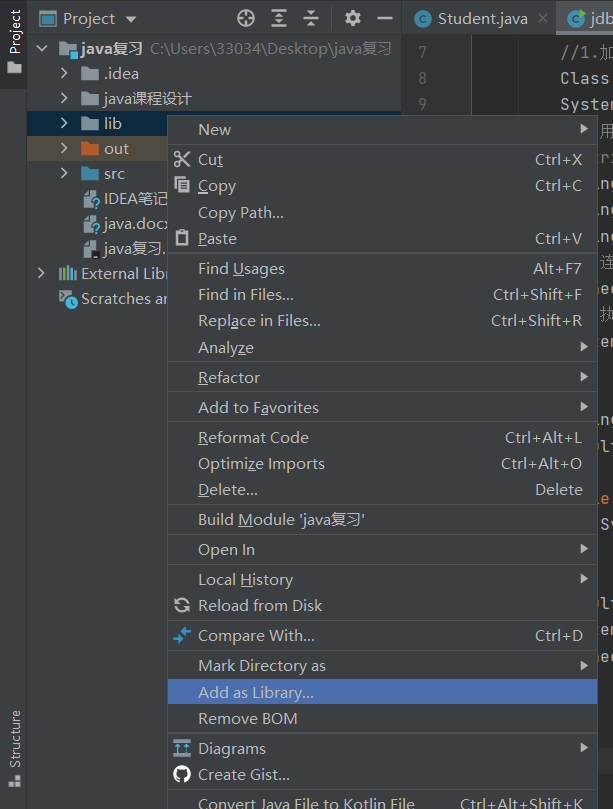Open Project panel settings gear

pos(352,18)
